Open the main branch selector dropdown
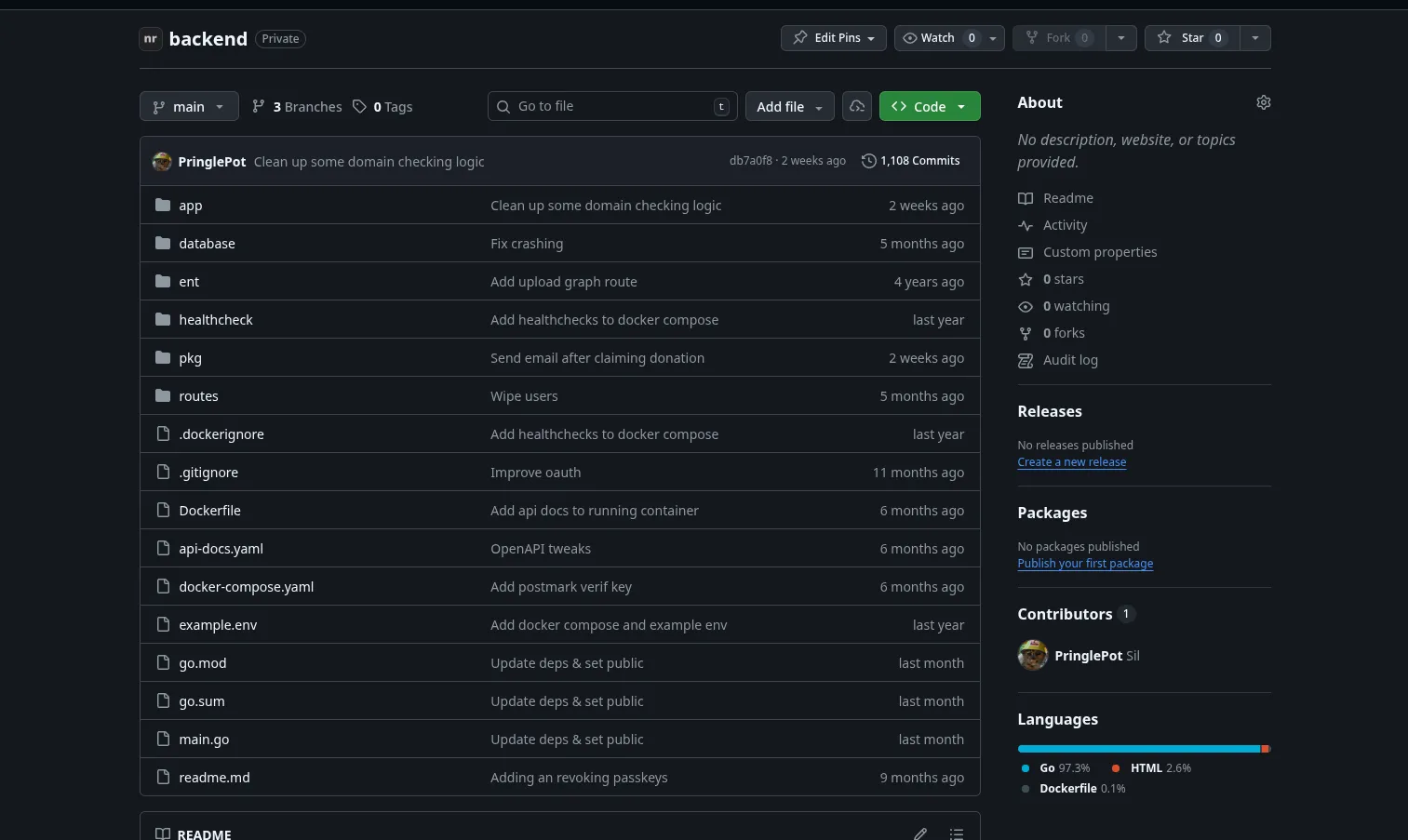Screen dimensions: 1408x840 188,106
